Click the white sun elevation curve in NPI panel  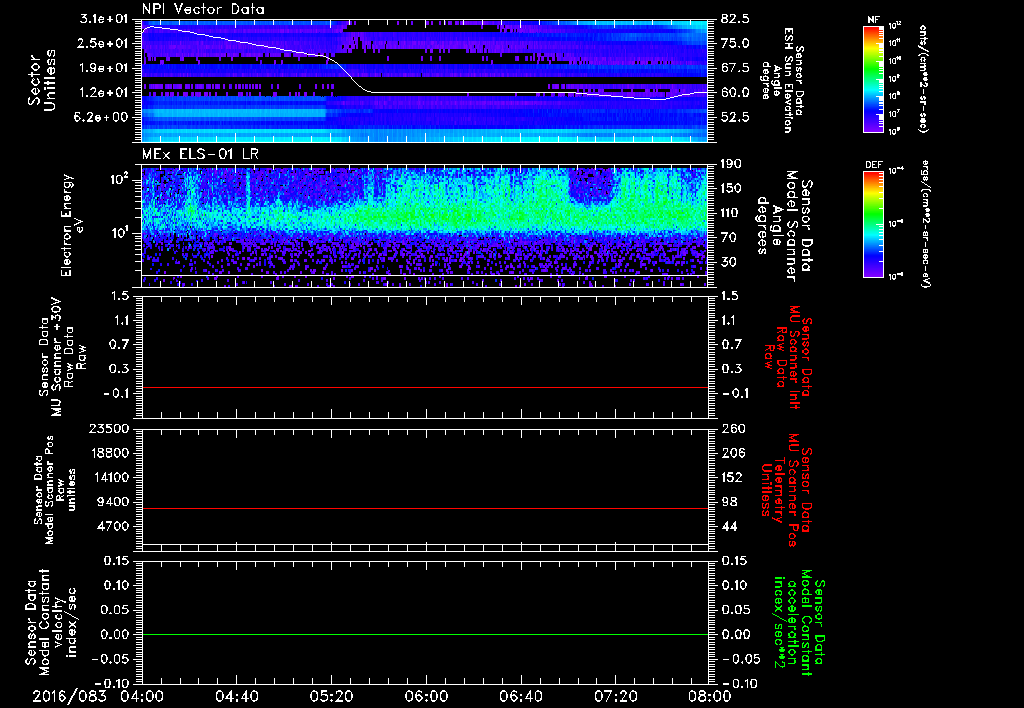[424, 93]
